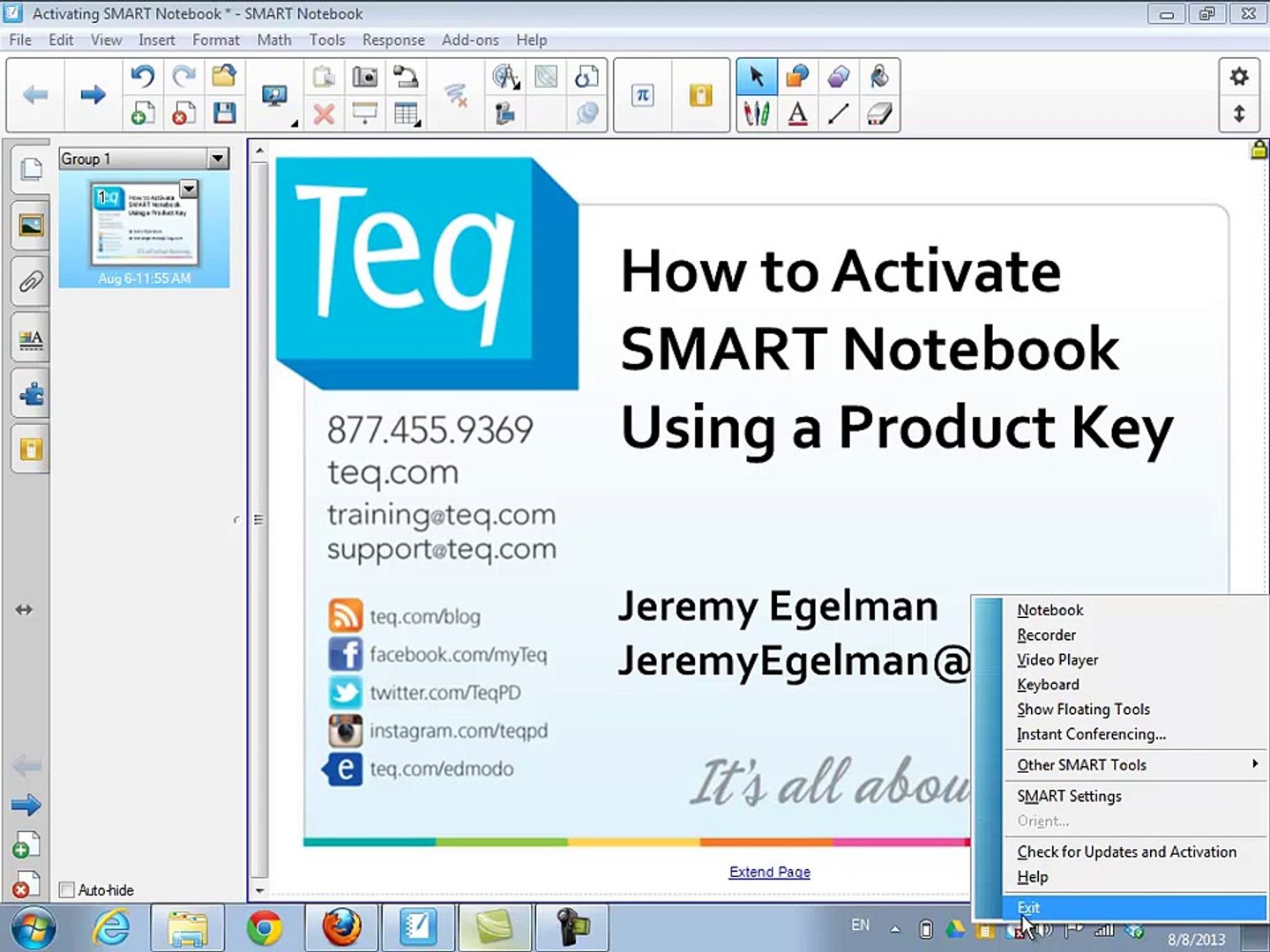This screenshot has height=952, width=1270.
Task: Select the Pens tool in toolbar
Action: coord(757,114)
